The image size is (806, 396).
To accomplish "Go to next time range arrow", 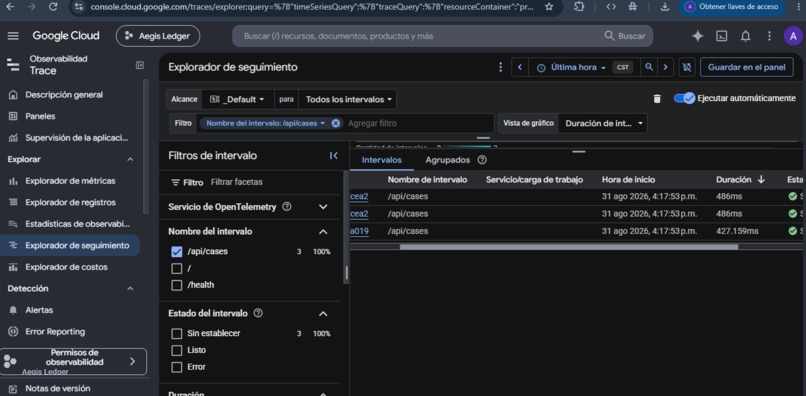I will tap(666, 67).
